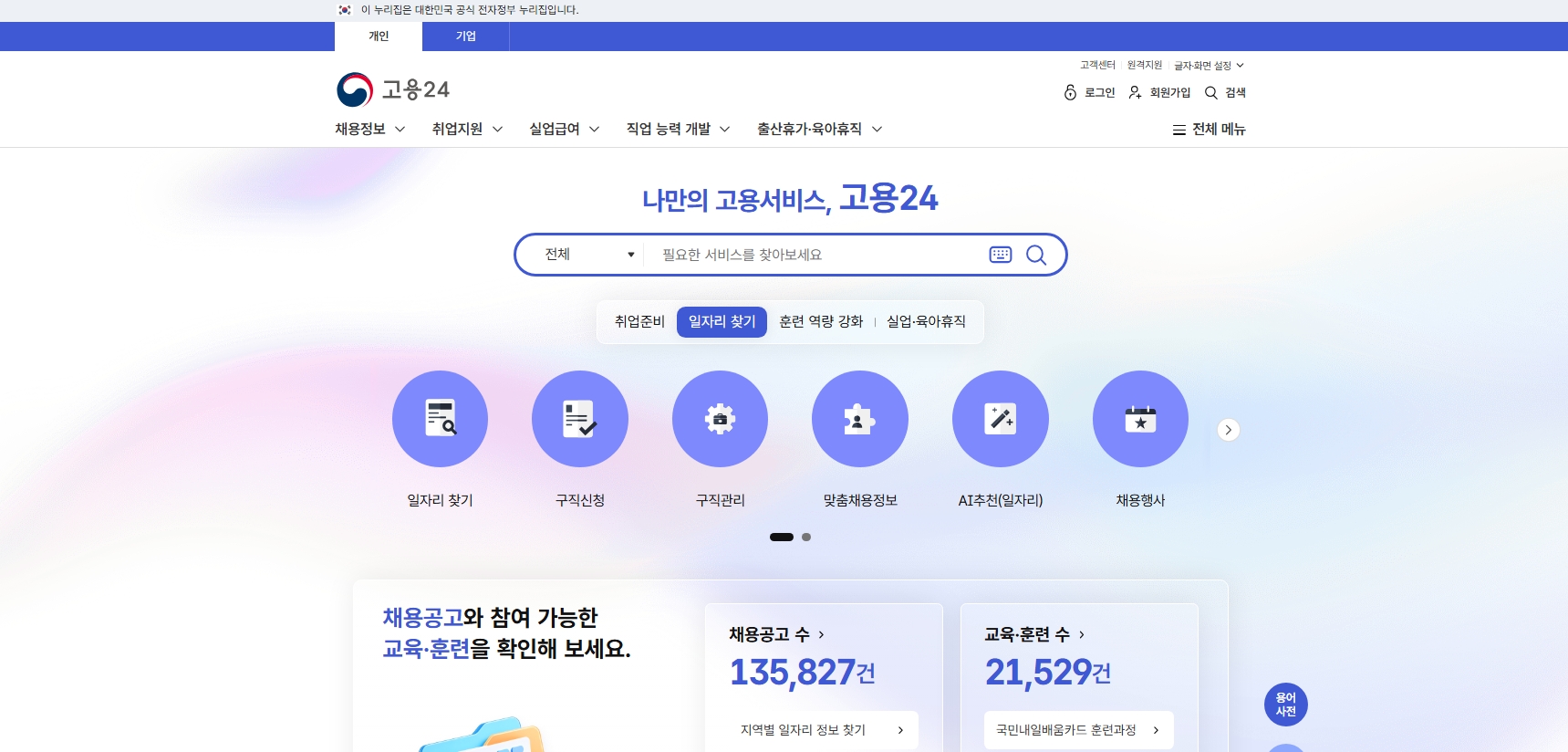Expand the 채용정보 navigation menu

(369, 130)
